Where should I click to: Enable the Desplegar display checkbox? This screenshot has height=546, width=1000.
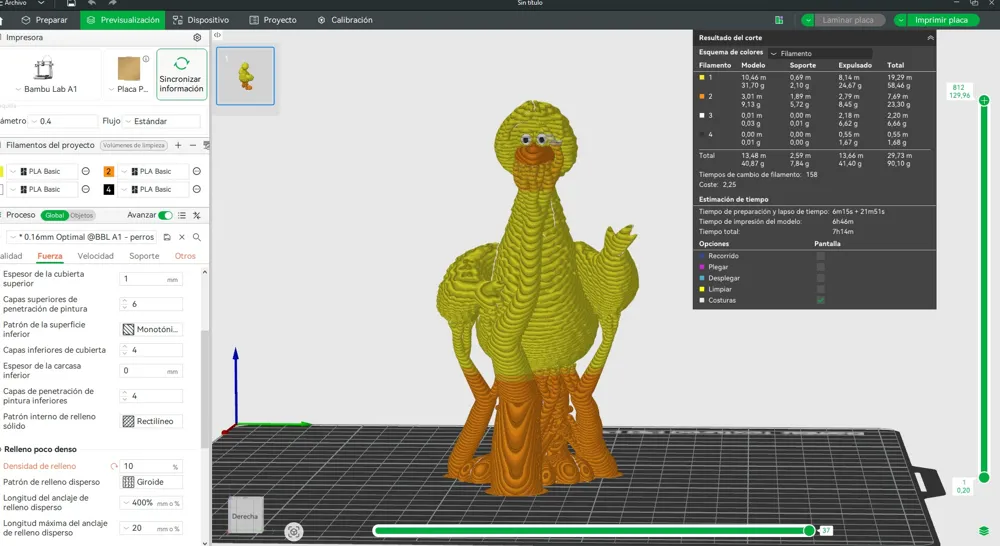pos(821,278)
